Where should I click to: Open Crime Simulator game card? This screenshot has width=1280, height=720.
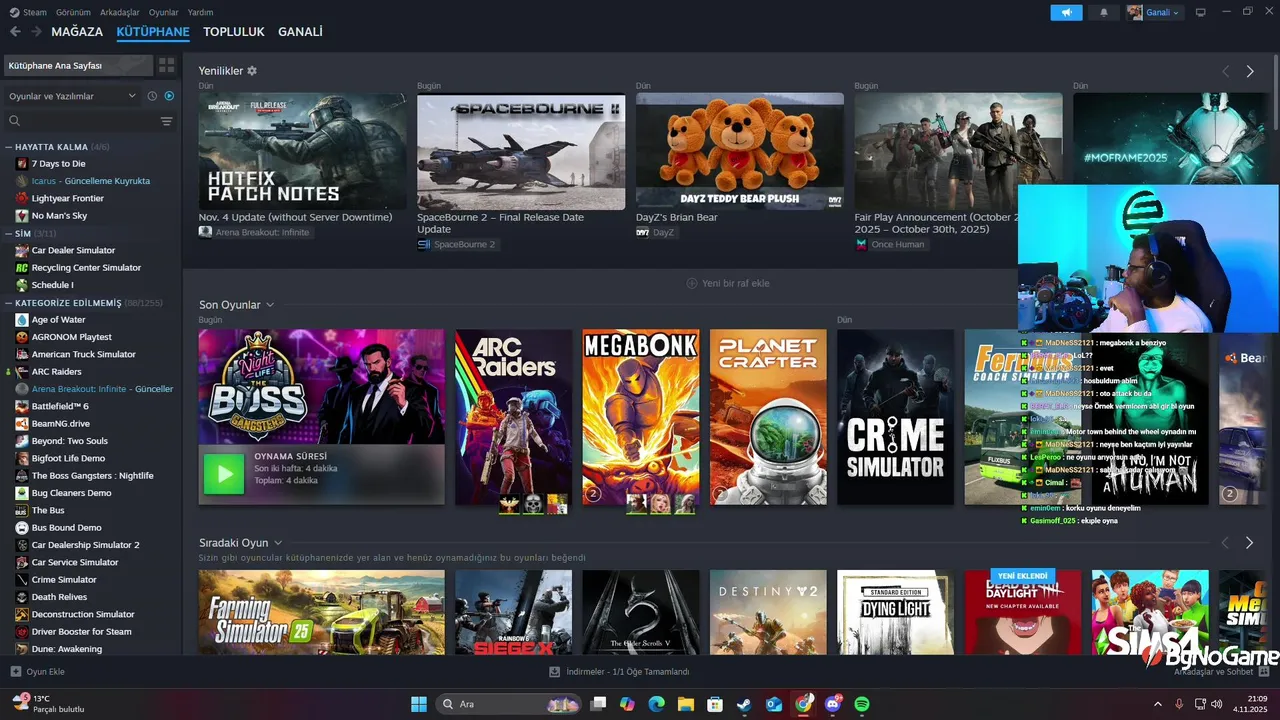coord(896,417)
